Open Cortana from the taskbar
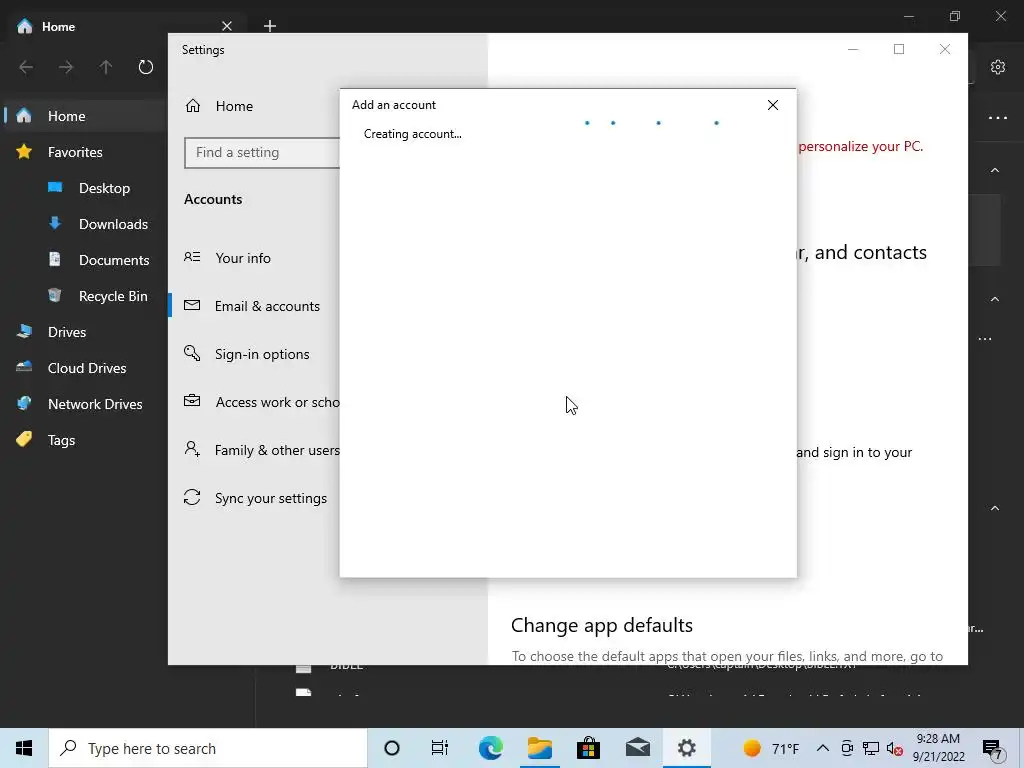1024x768 pixels. pyautogui.click(x=392, y=748)
